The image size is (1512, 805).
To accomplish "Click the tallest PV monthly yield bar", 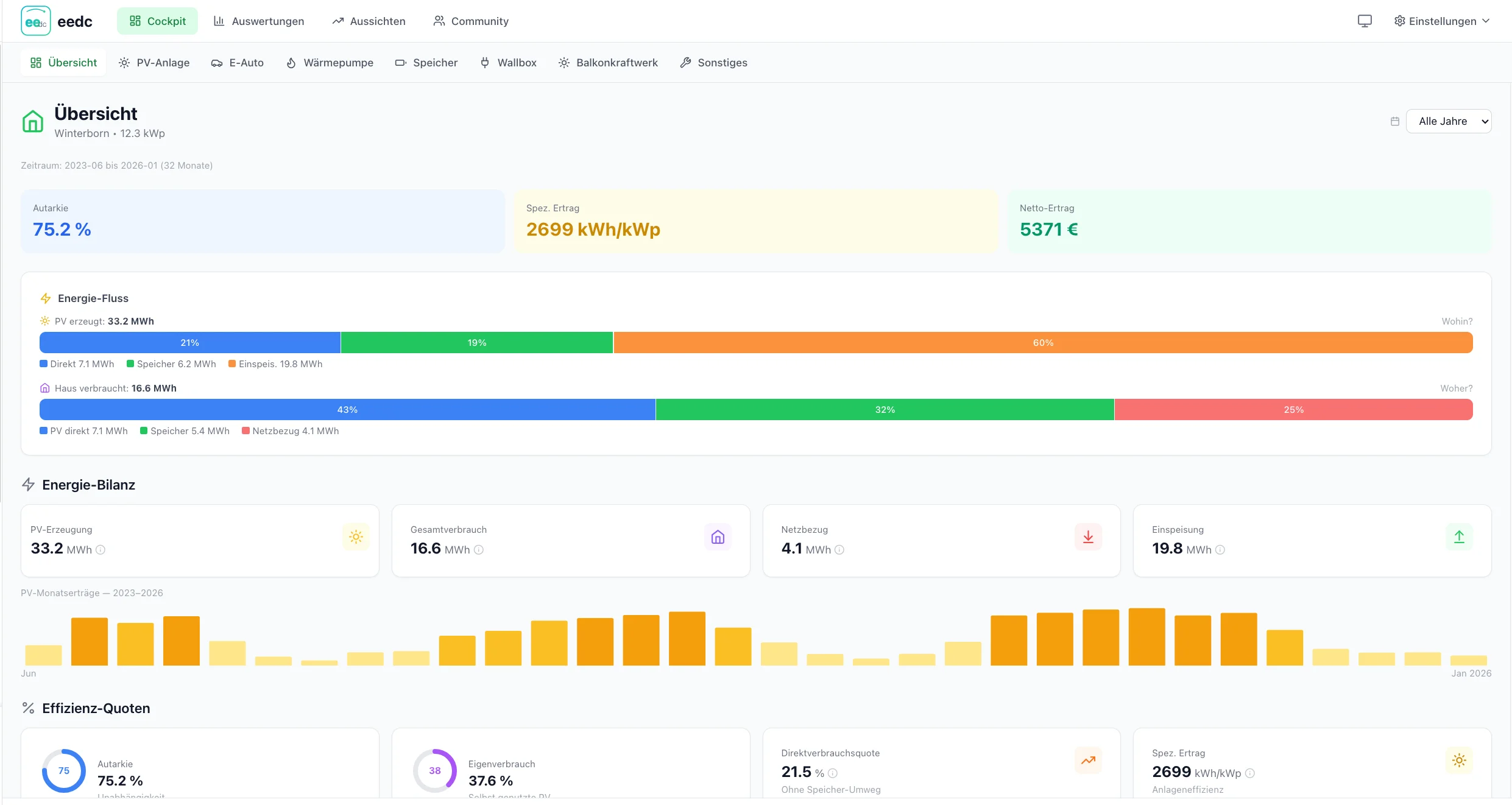I will pyautogui.click(x=1146, y=637).
